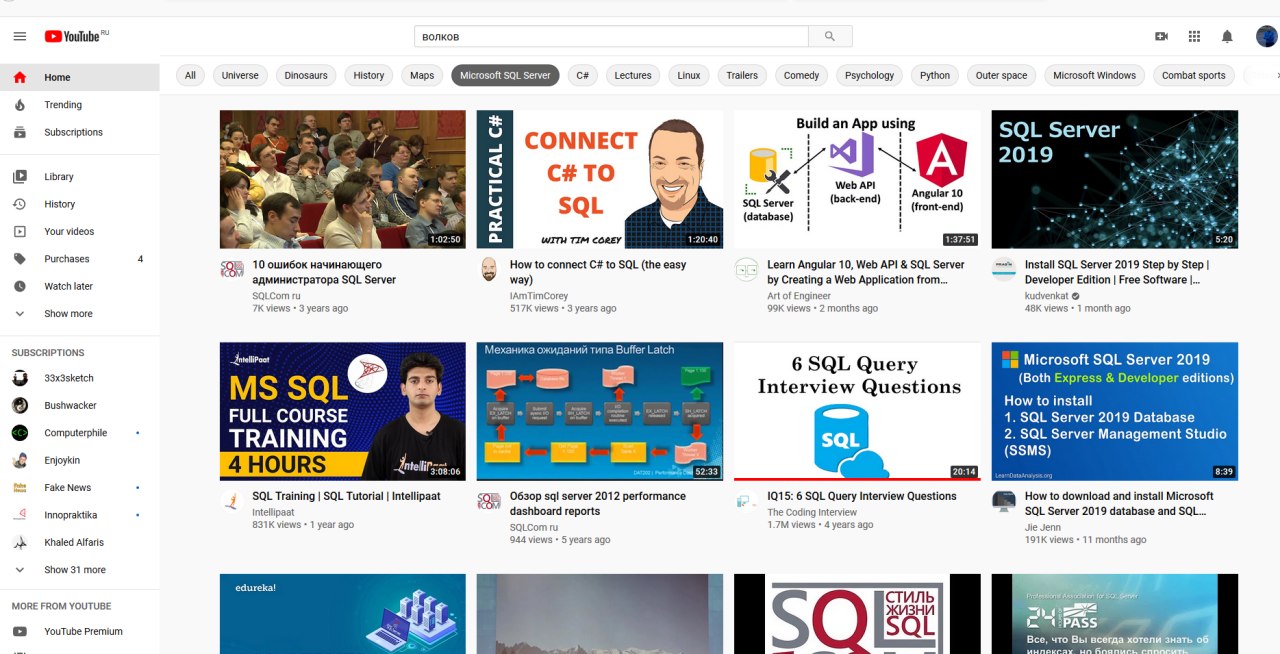Open the YouTube apps grid
This screenshot has height=654, width=1280.
tap(1194, 36)
